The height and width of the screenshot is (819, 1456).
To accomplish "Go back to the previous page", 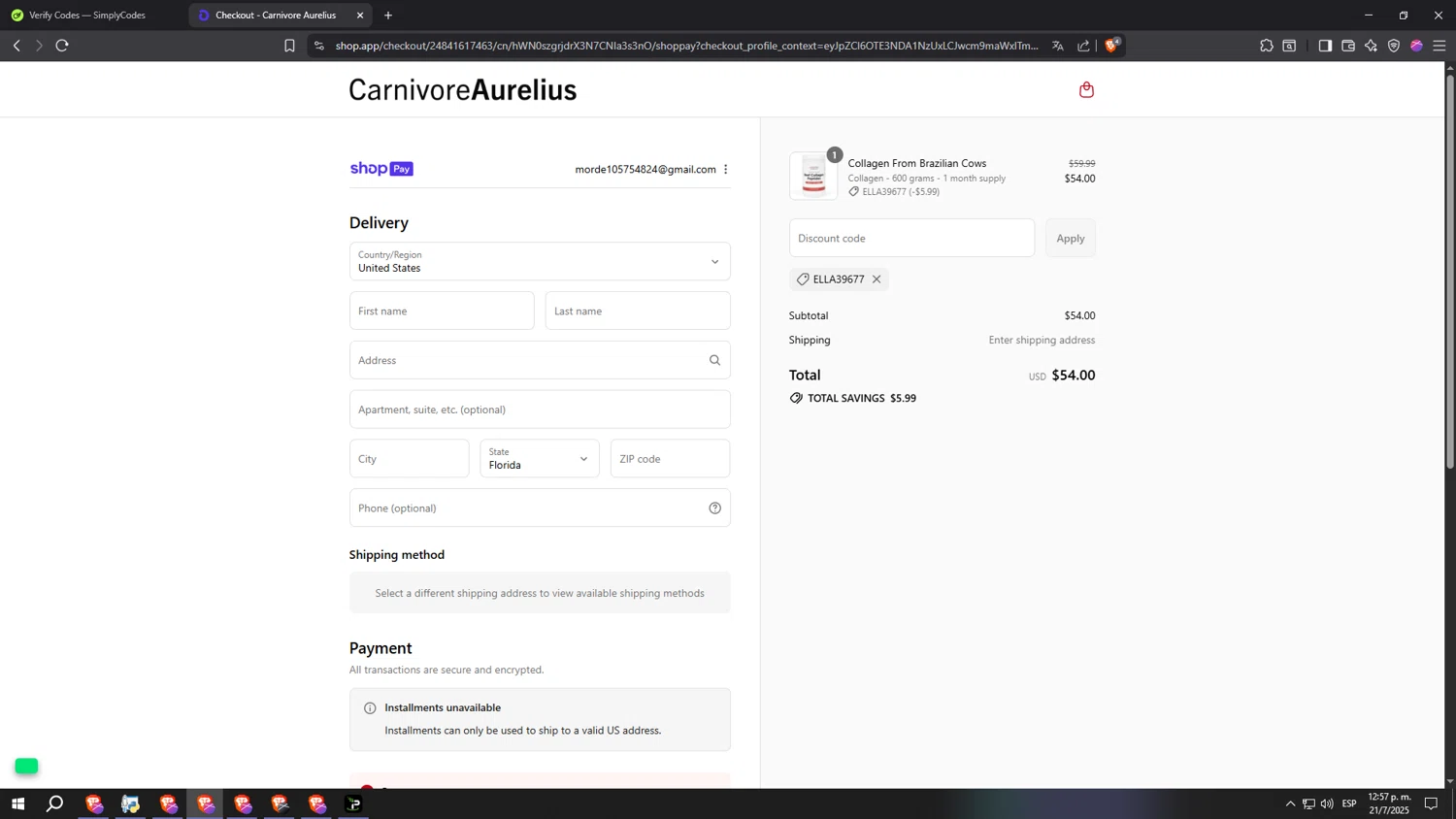I will (x=17, y=46).
